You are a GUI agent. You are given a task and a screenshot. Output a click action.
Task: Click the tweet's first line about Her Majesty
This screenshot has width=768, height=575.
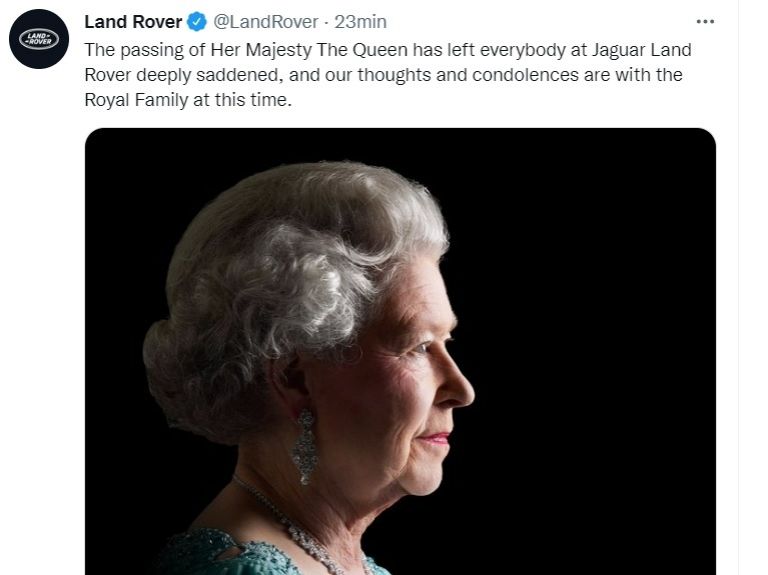pos(387,49)
